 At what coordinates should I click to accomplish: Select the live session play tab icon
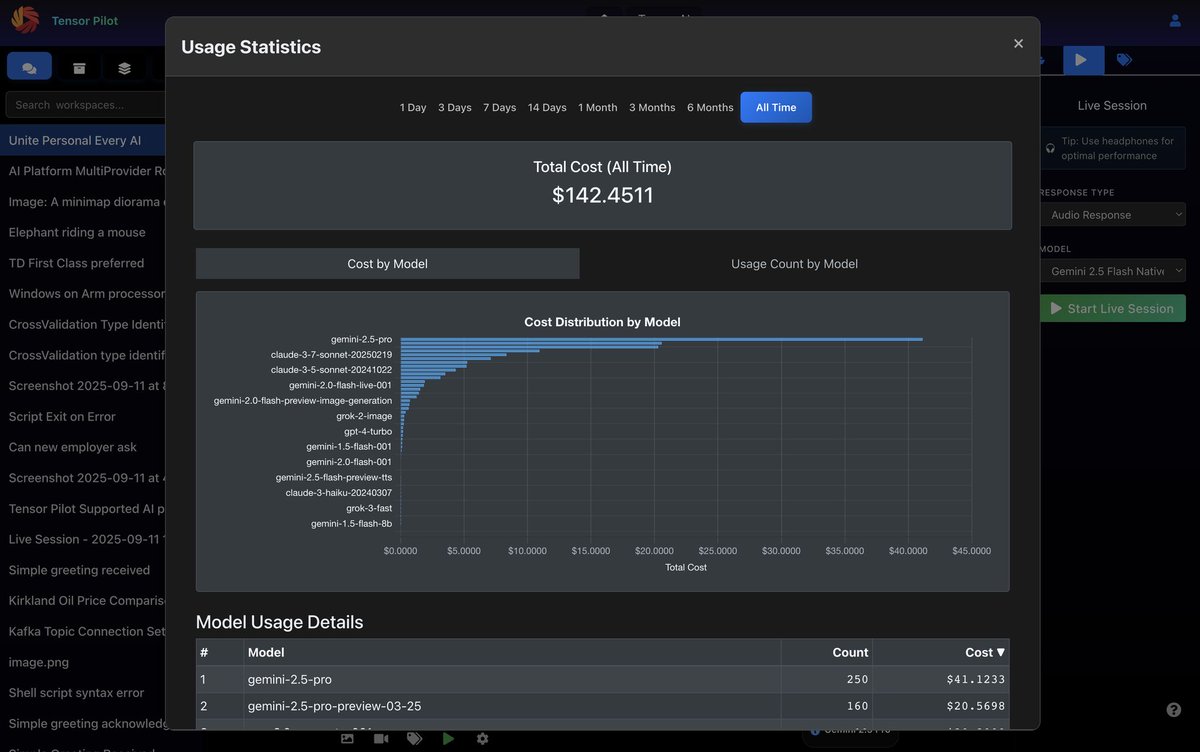(x=1083, y=60)
